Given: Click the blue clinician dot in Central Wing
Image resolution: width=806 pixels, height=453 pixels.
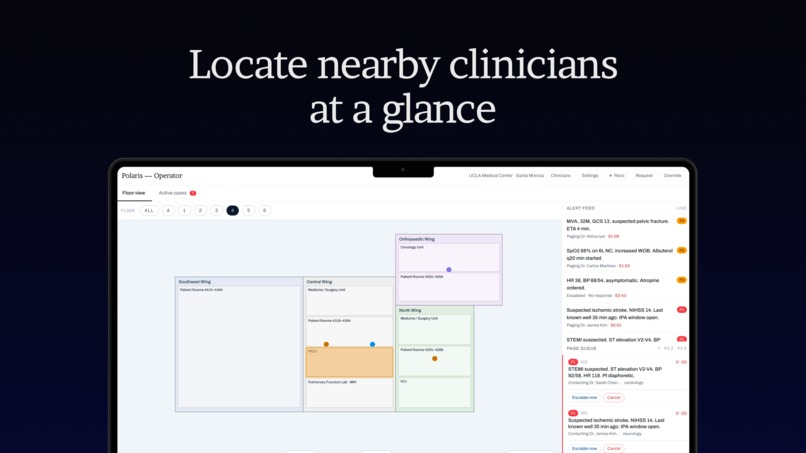Looking at the screenshot, I should click(372, 345).
